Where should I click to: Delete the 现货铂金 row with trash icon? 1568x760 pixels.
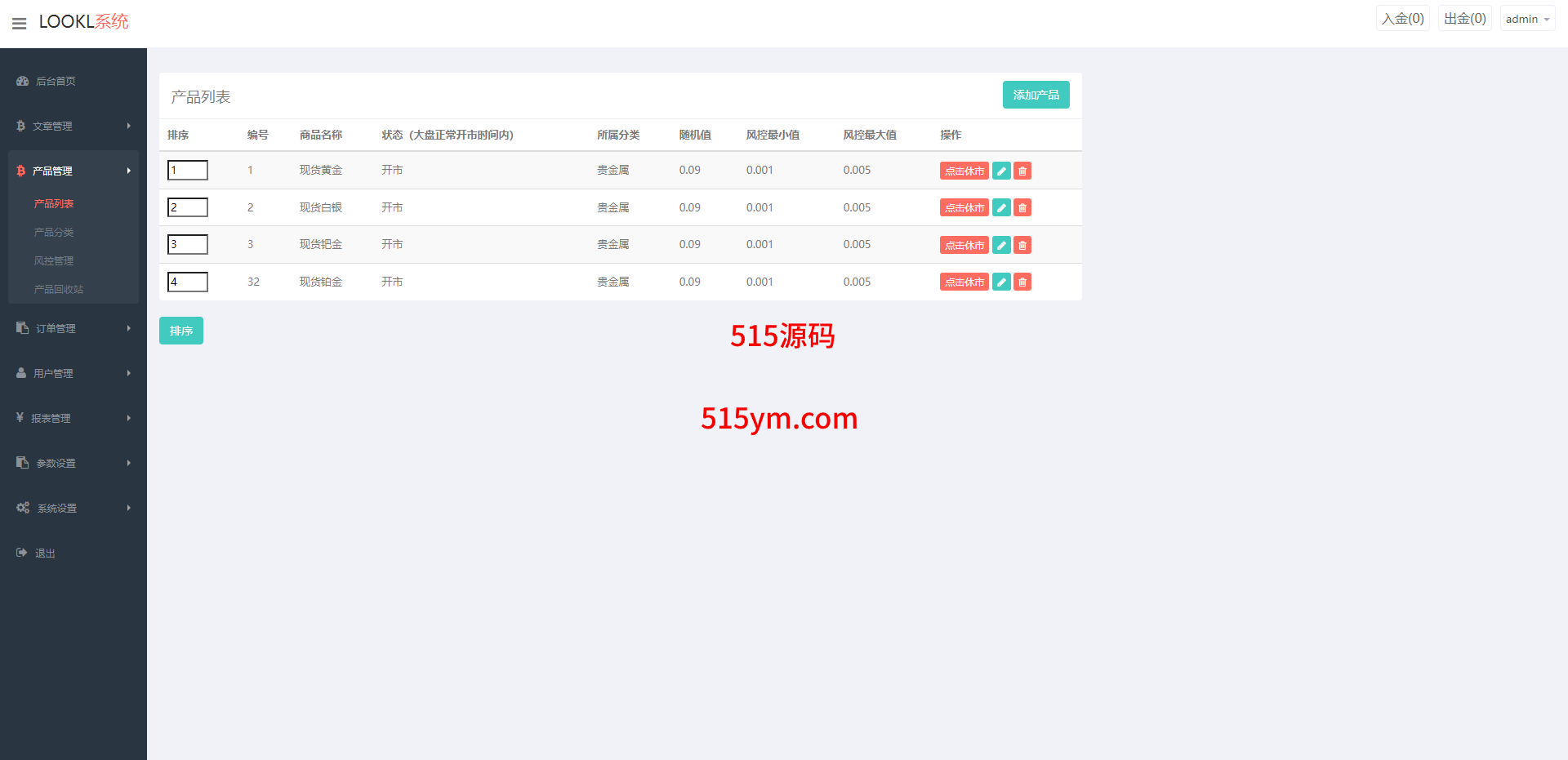pos(1022,282)
